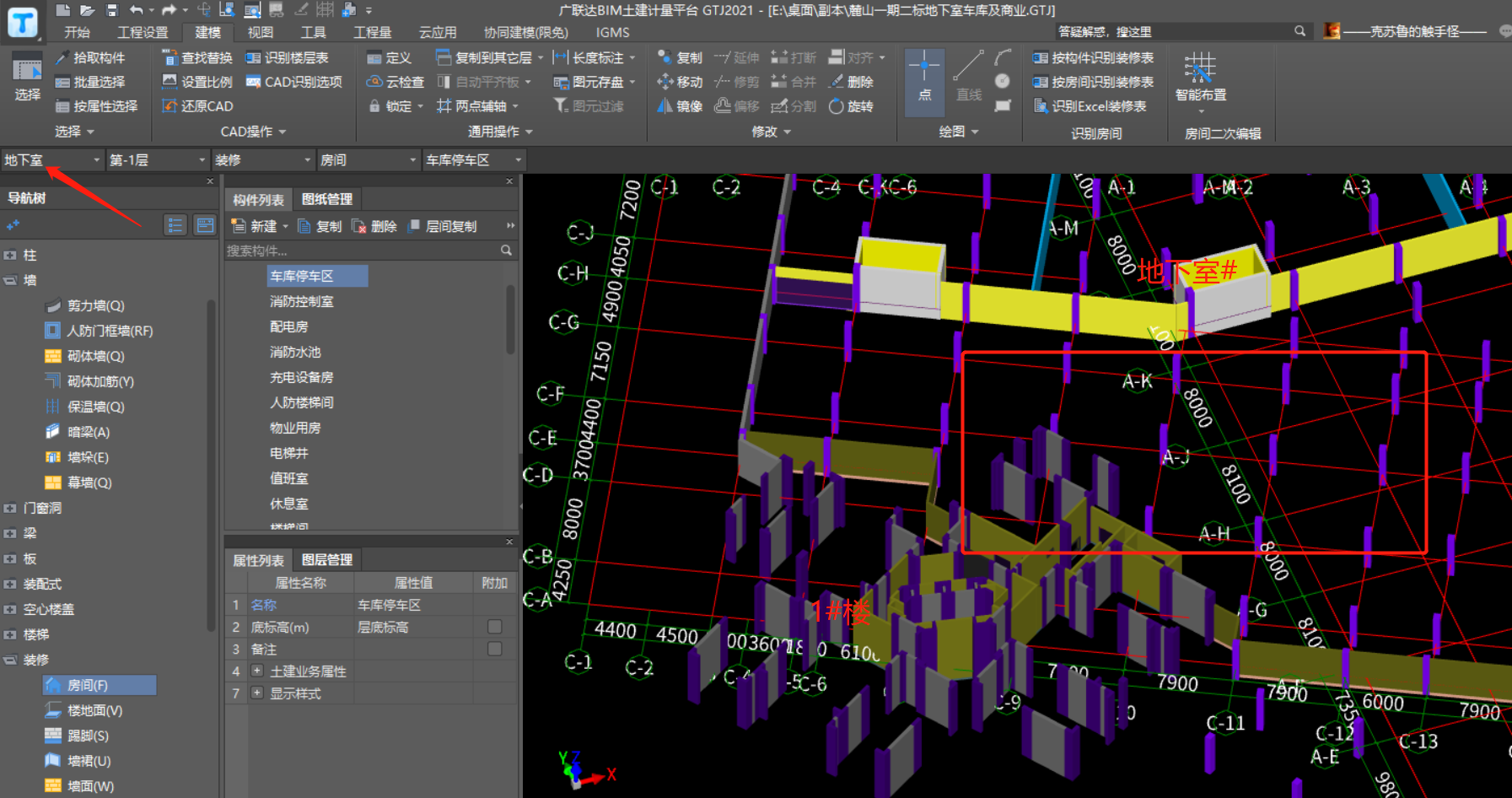Close the 导航树 panel
1512x798 pixels.
[x=210, y=181]
